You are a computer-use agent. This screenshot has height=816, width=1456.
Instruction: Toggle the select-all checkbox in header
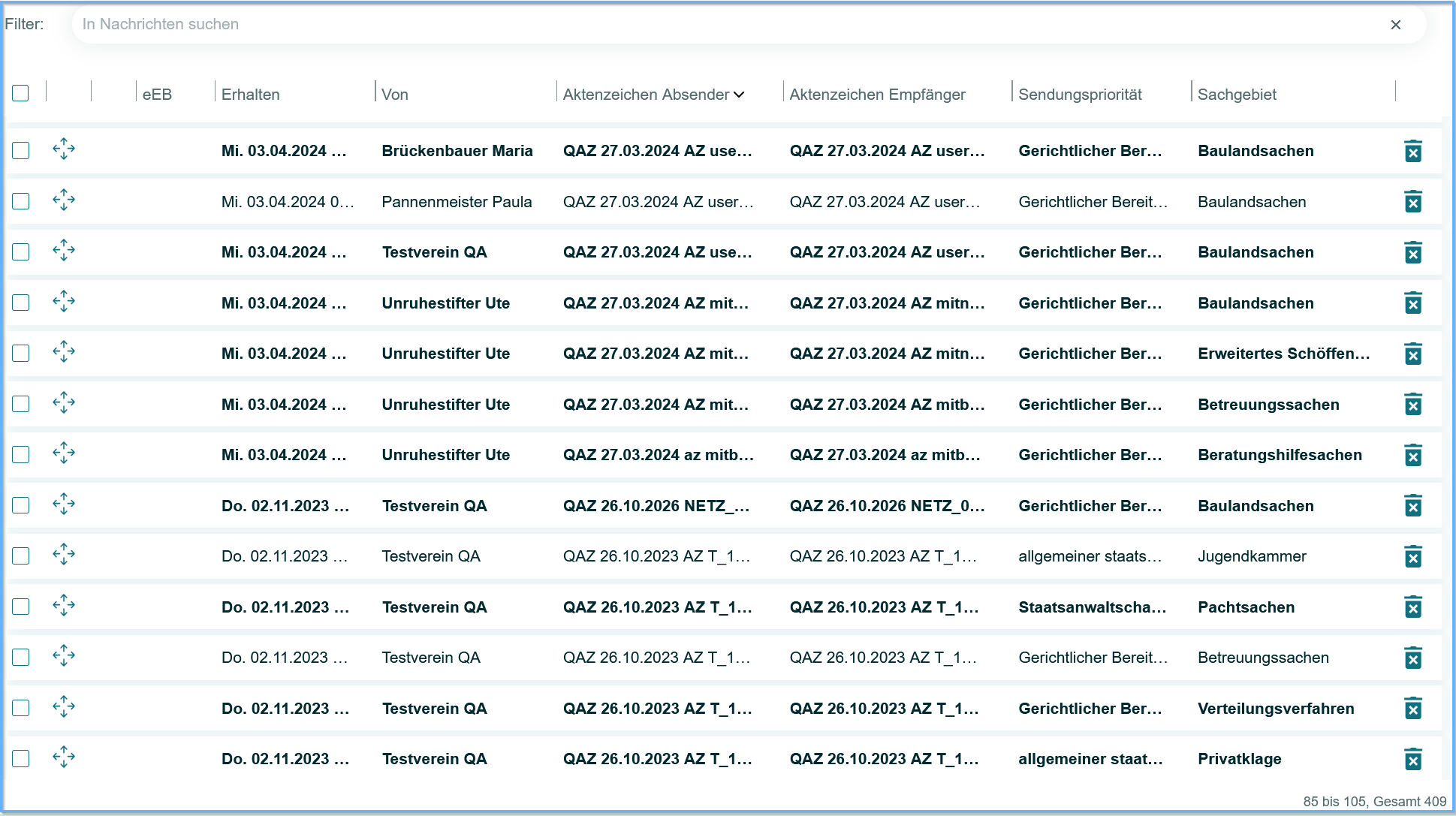21,93
